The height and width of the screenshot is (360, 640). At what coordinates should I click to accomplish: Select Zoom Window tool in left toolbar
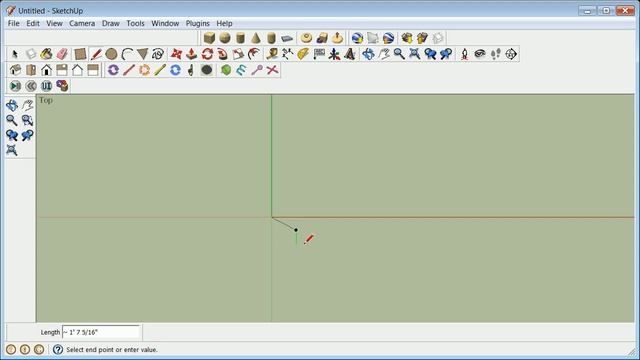27,120
